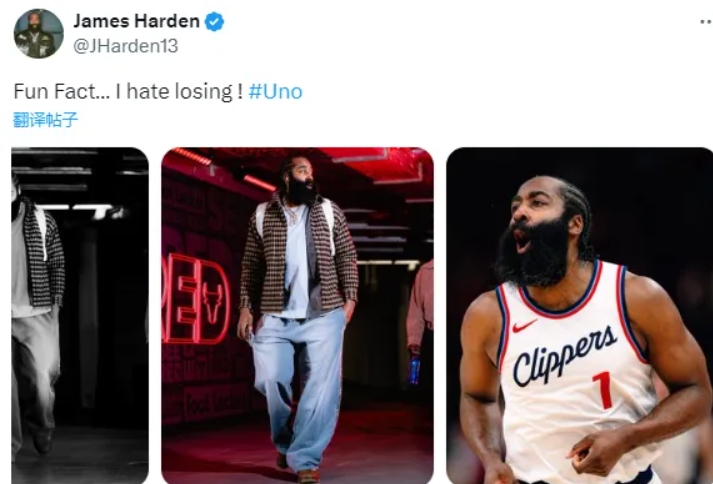Click the red number 1 on the jersey

click(x=603, y=390)
